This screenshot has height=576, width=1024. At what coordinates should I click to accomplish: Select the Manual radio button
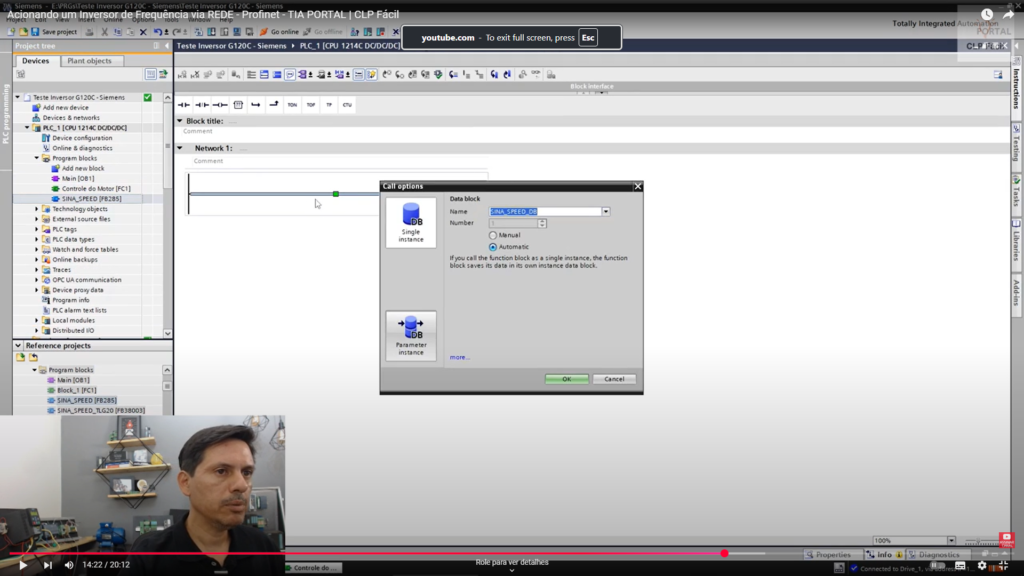(493, 235)
